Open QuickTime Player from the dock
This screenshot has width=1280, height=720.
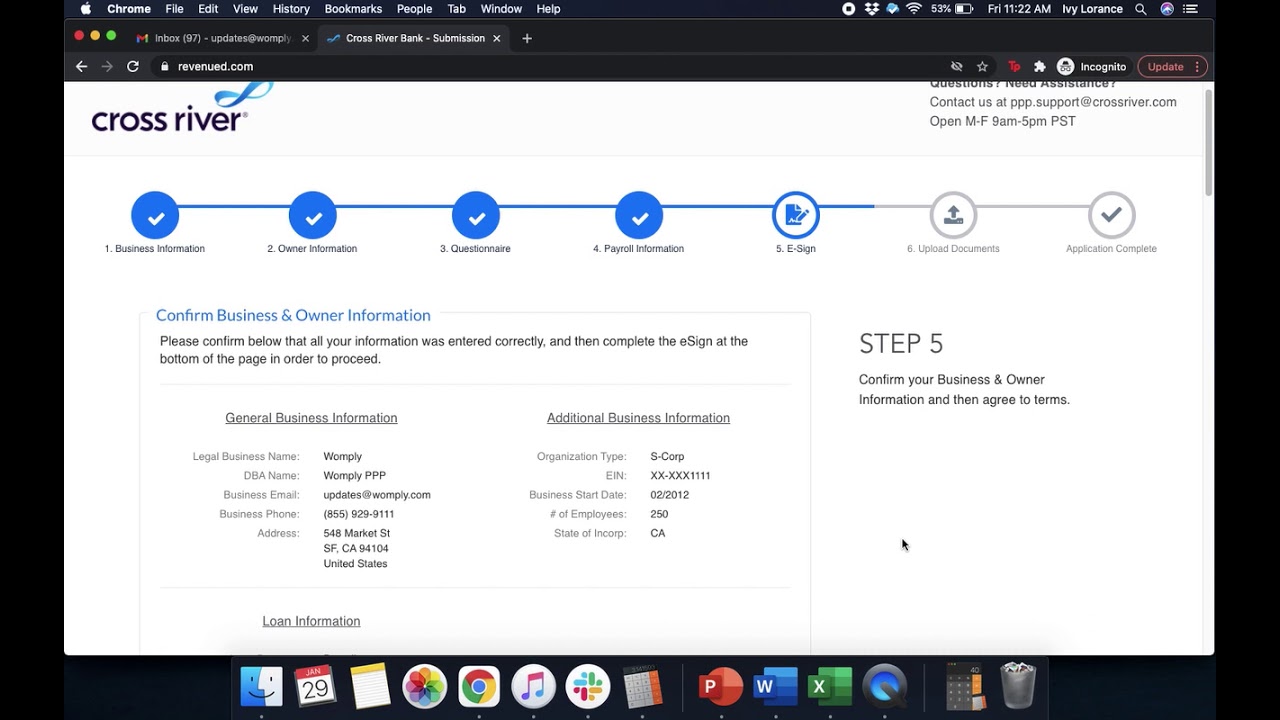point(885,687)
